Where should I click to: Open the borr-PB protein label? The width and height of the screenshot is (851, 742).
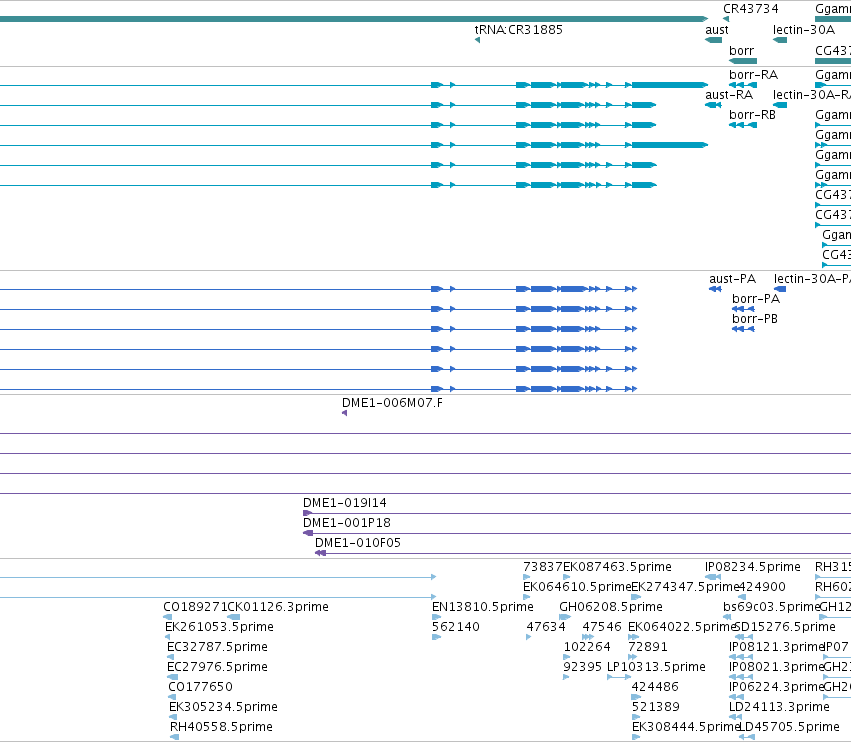pyautogui.click(x=755, y=319)
